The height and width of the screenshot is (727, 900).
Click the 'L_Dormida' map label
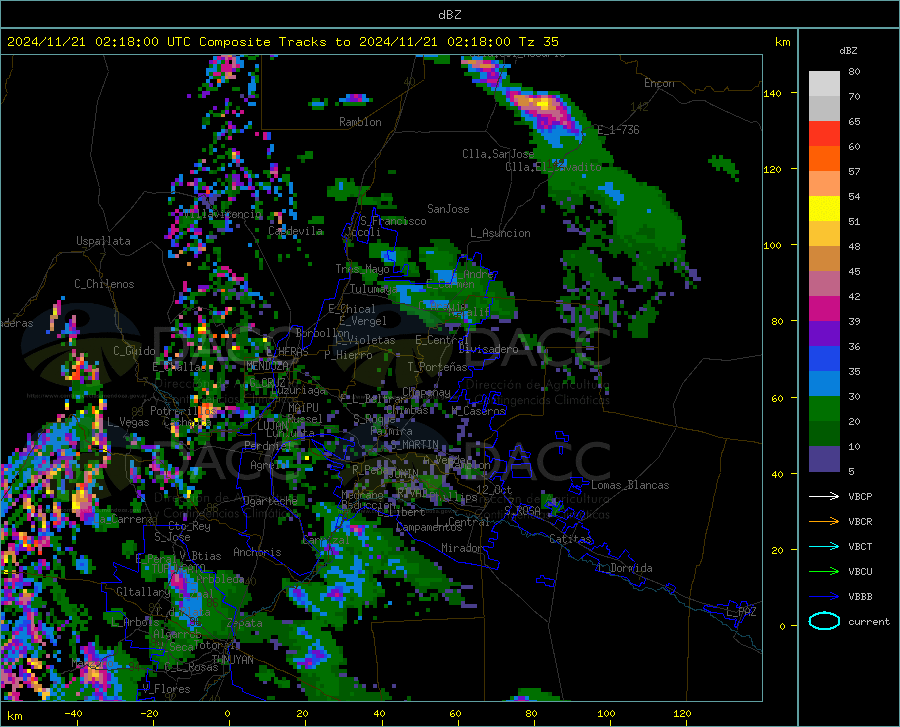coord(624,568)
